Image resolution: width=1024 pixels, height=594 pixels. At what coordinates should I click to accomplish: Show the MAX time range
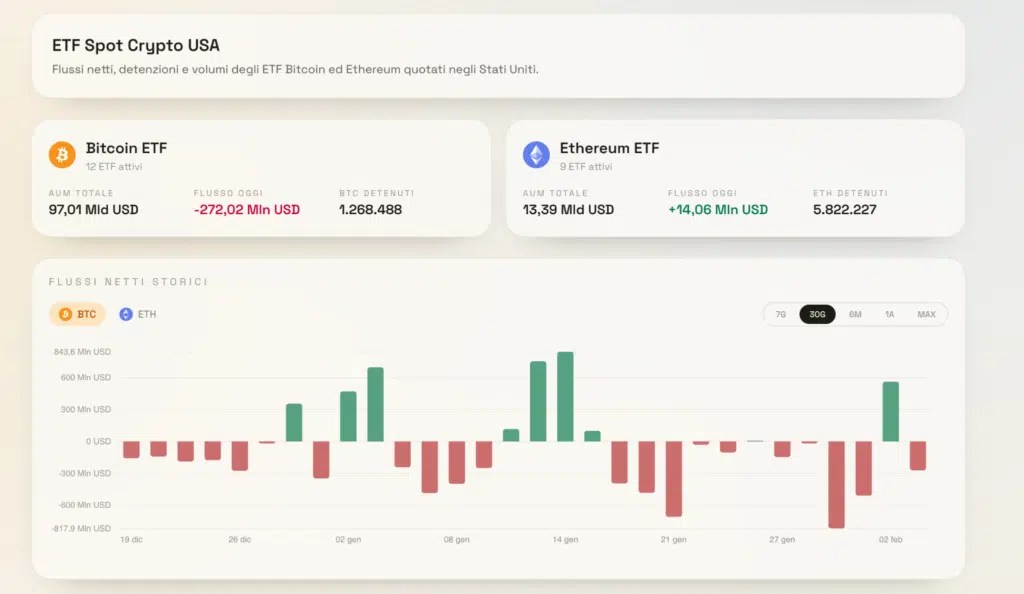point(926,314)
